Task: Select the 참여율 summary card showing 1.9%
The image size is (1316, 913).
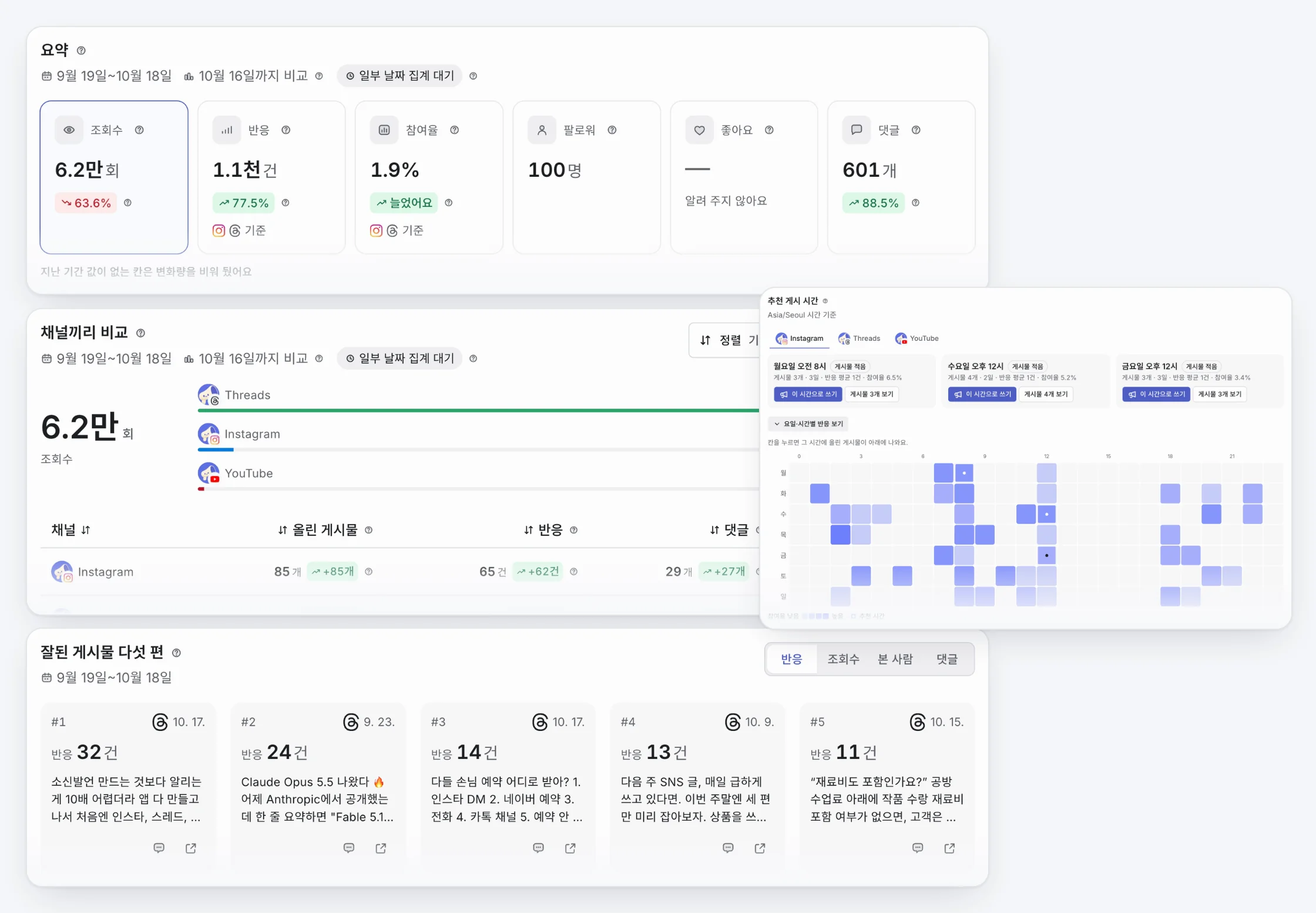Action: click(429, 177)
